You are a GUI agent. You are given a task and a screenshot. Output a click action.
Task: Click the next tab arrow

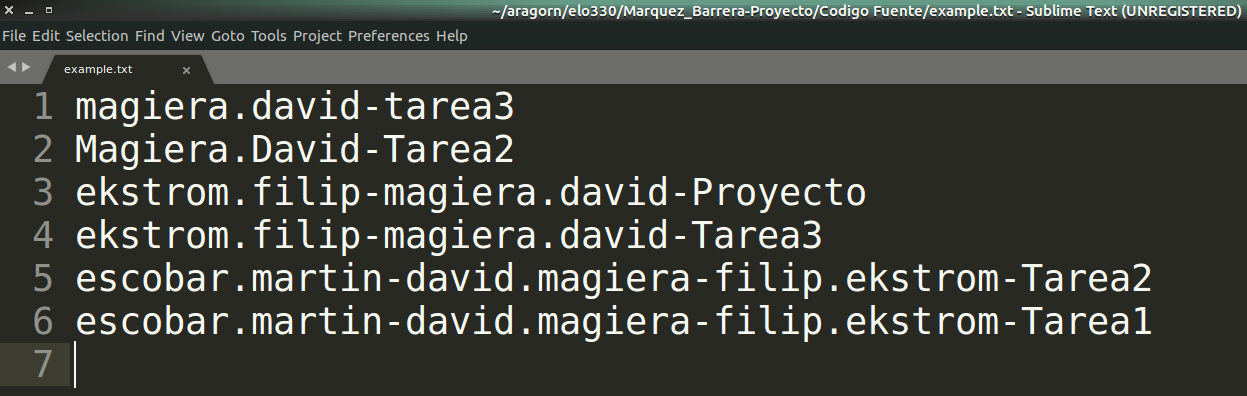pos(26,67)
